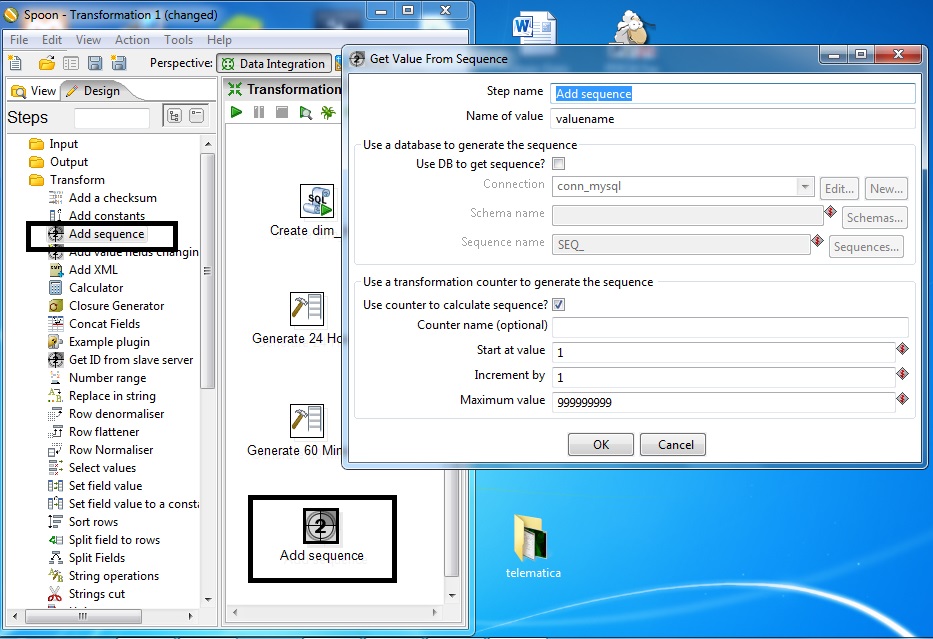Click the Sequence name variable diamond icon
This screenshot has height=639, width=933.
818,240
